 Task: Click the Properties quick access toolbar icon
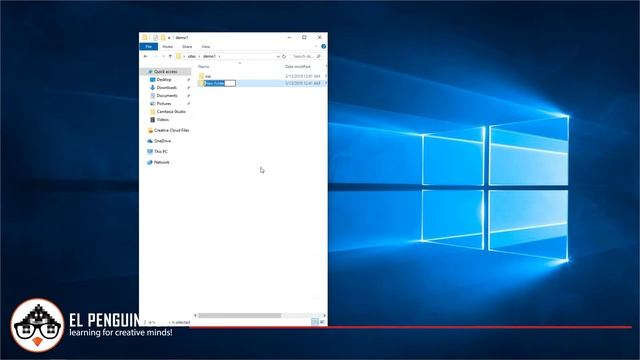pyautogui.click(x=156, y=37)
